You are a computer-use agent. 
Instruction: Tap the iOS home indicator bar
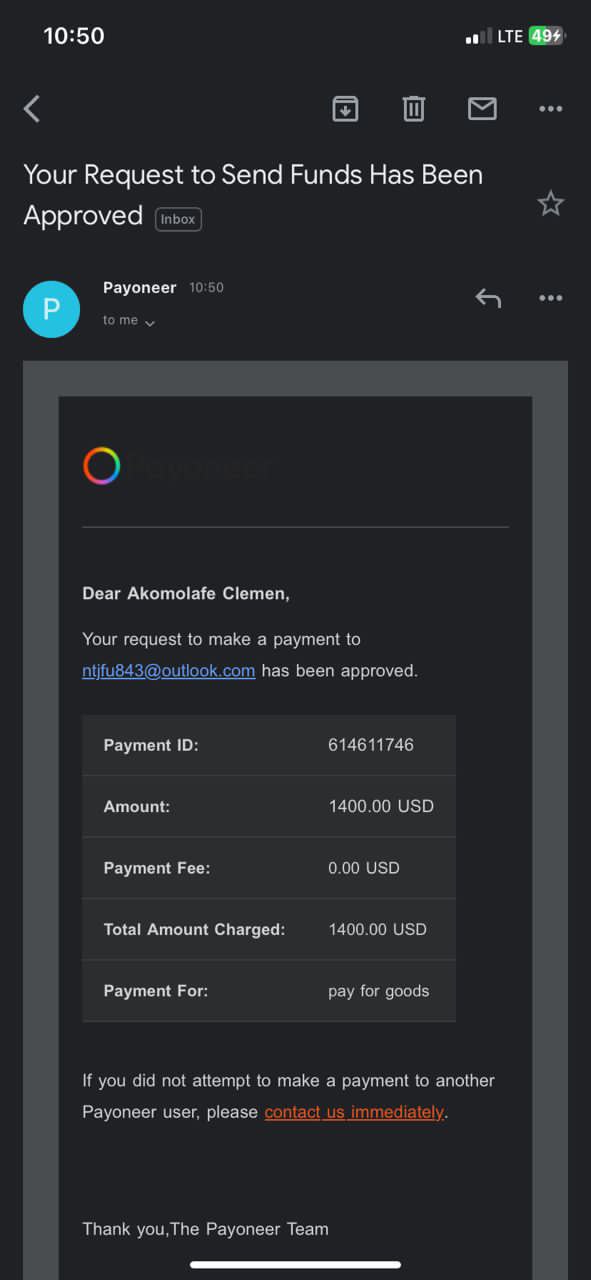pyautogui.click(x=295, y=1265)
